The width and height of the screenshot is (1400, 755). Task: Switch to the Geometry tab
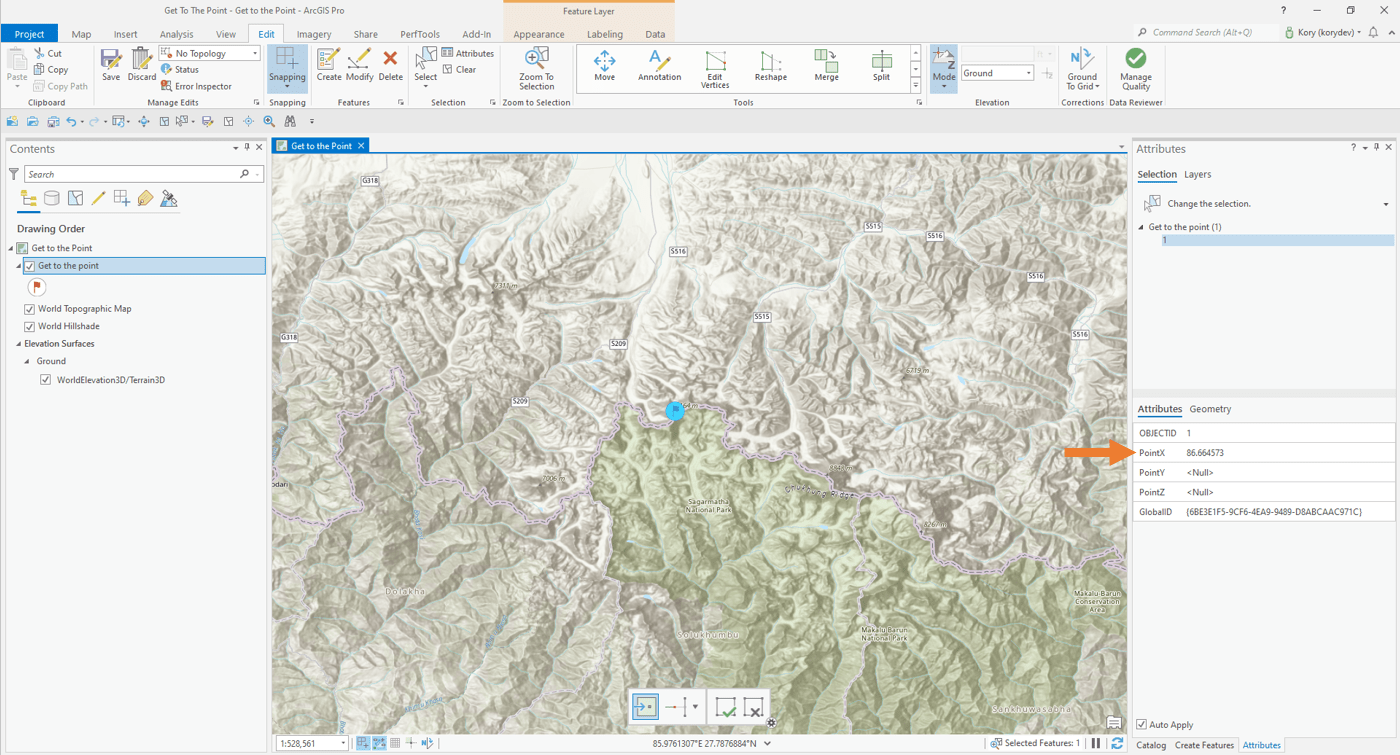point(1210,409)
